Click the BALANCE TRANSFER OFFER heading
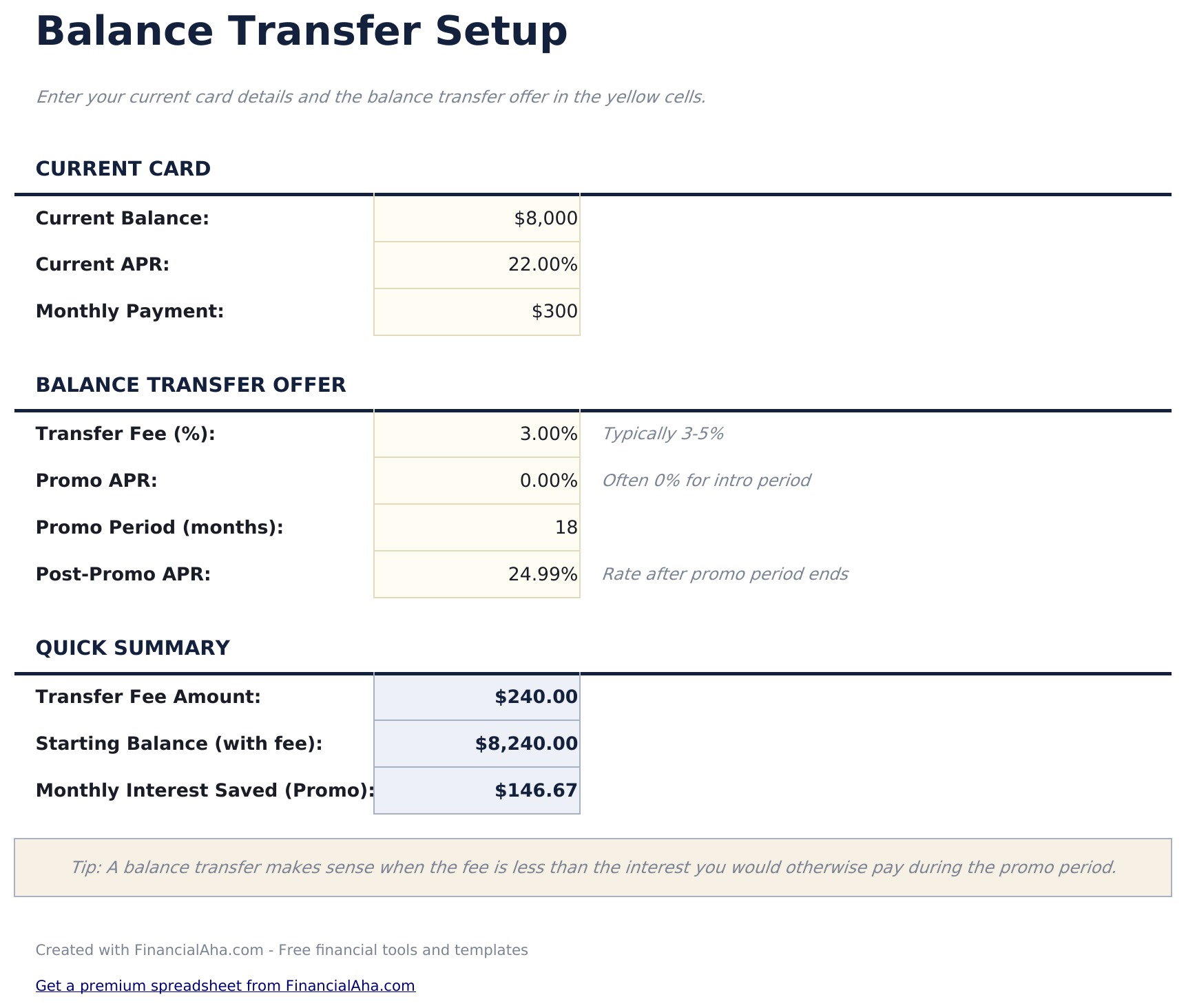Image resolution: width=1186 pixels, height=1008 pixels. pyautogui.click(x=191, y=385)
